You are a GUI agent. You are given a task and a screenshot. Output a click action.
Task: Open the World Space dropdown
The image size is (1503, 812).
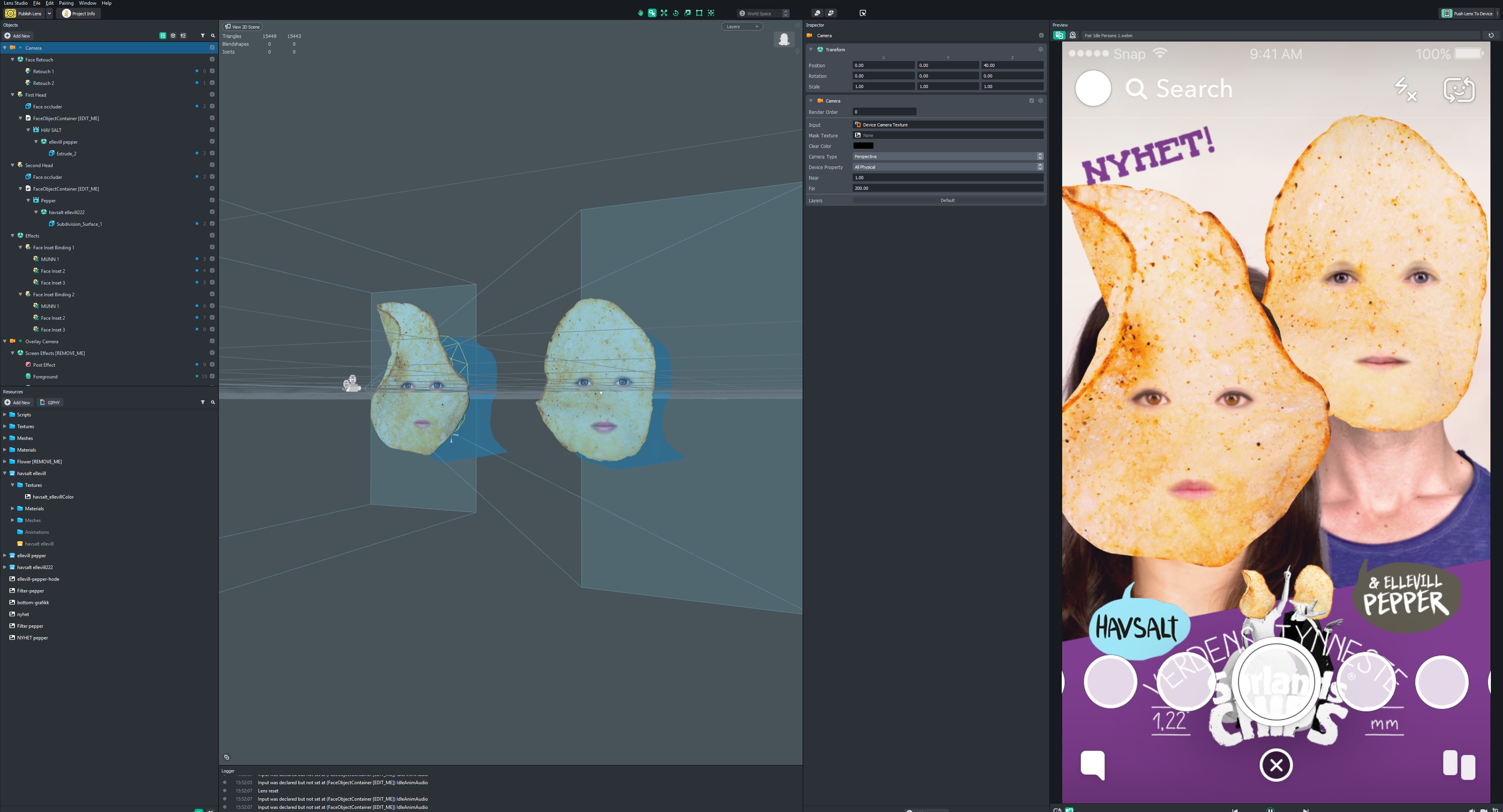pyautogui.click(x=764, y=13)
